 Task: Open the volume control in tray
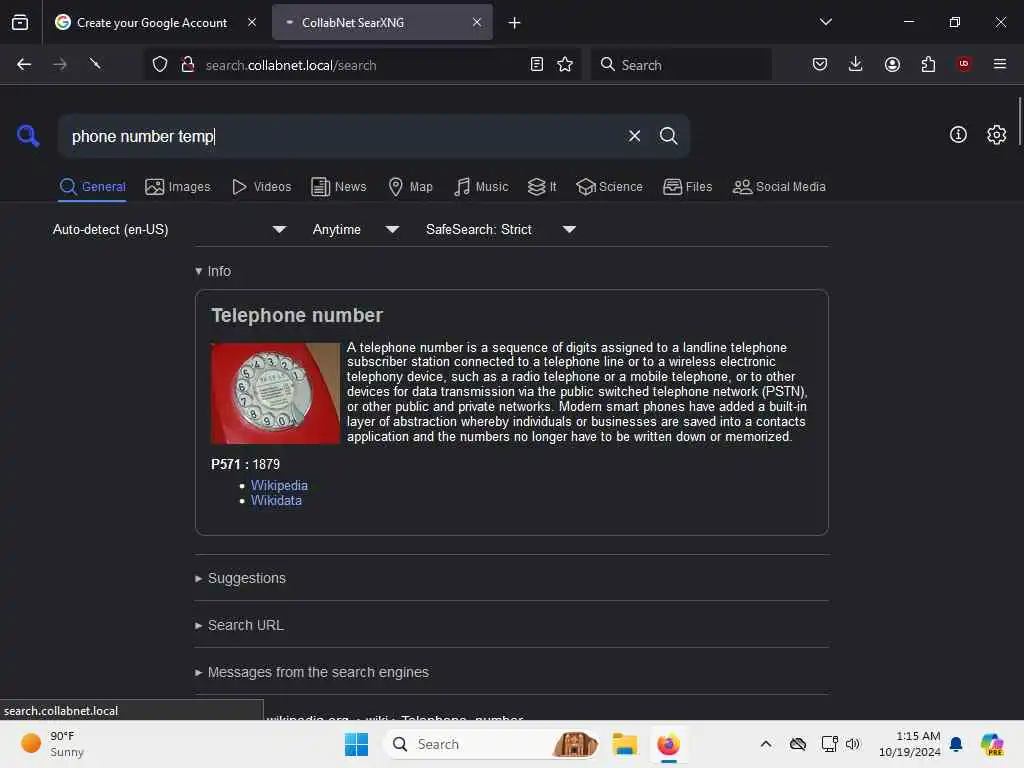point(853,744)
